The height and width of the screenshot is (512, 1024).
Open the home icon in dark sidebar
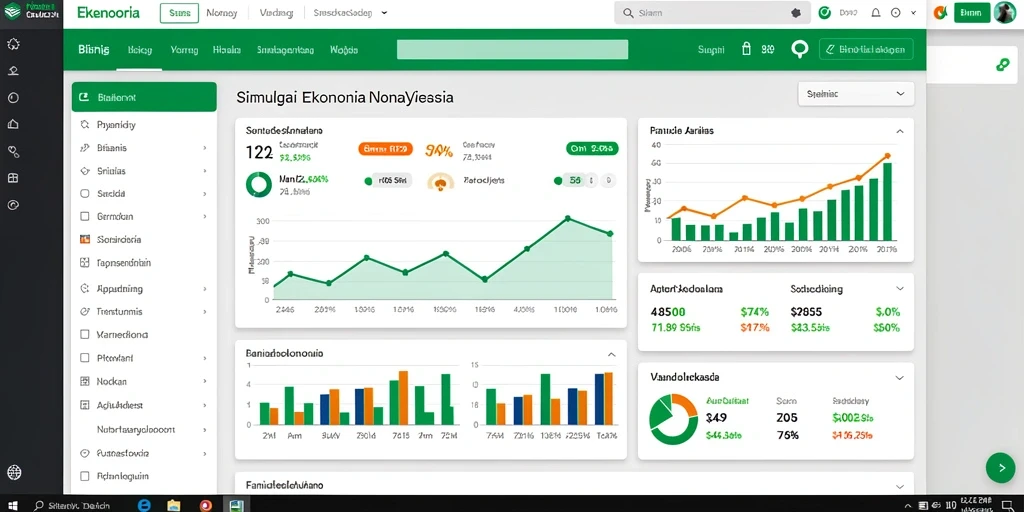coord(13,124)
